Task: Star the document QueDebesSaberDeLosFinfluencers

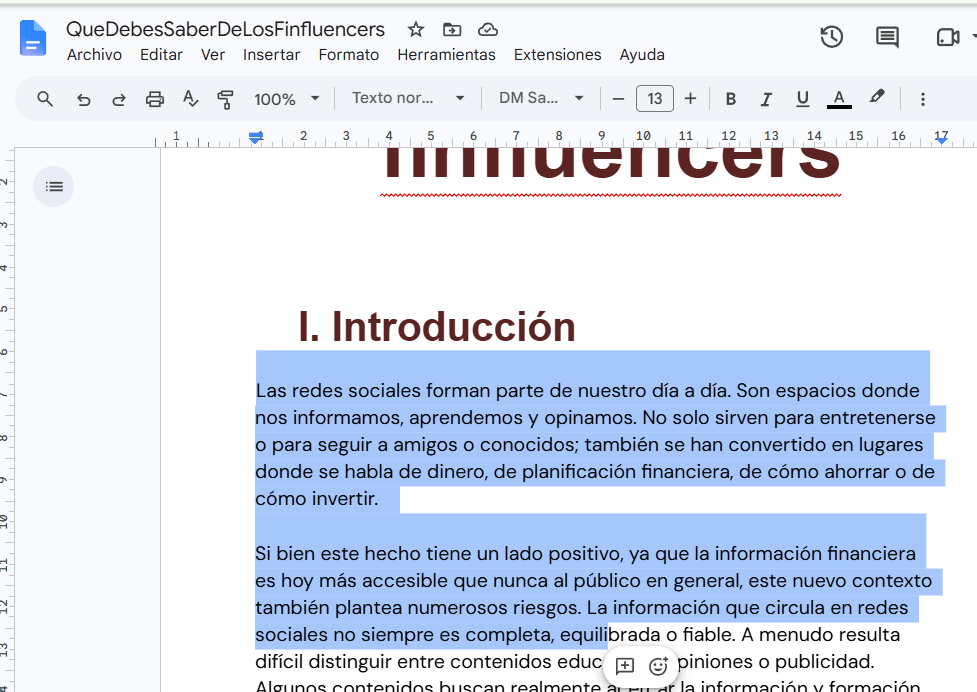Action: (416, 29)
